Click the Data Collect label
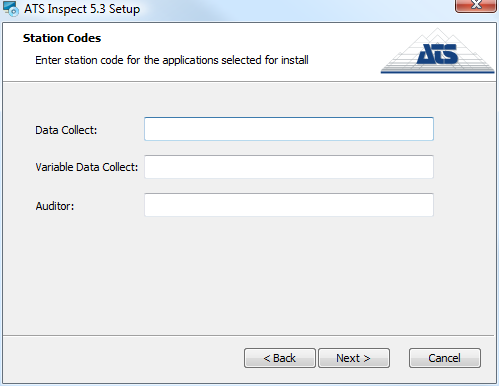The height and width of the screenshot is (386, 499). coord(66,130)
